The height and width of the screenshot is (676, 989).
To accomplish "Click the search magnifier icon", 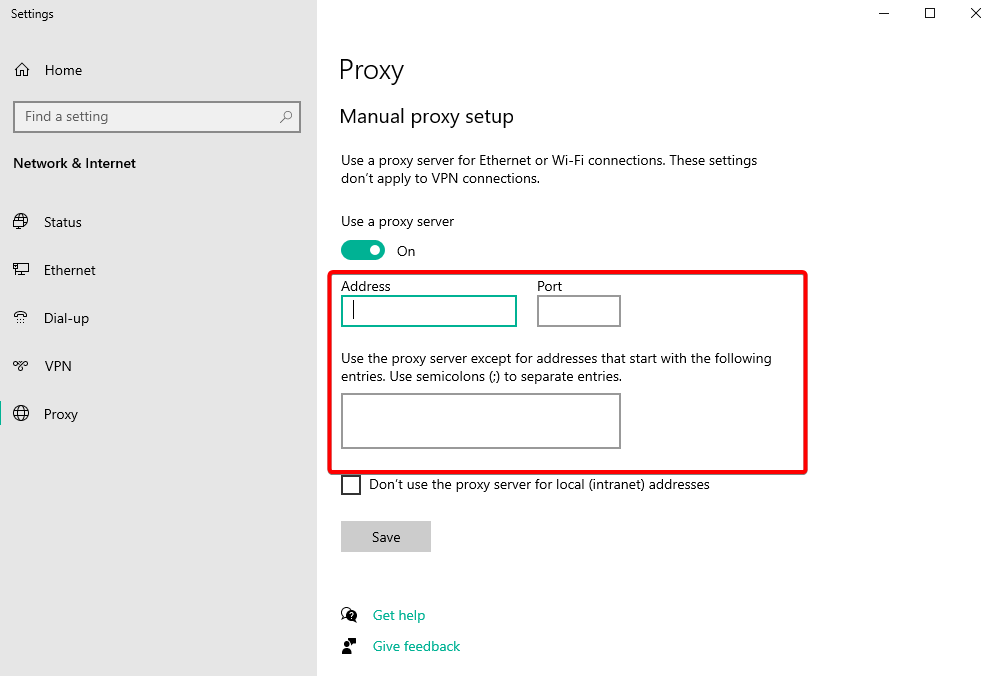I will [286, 117].
